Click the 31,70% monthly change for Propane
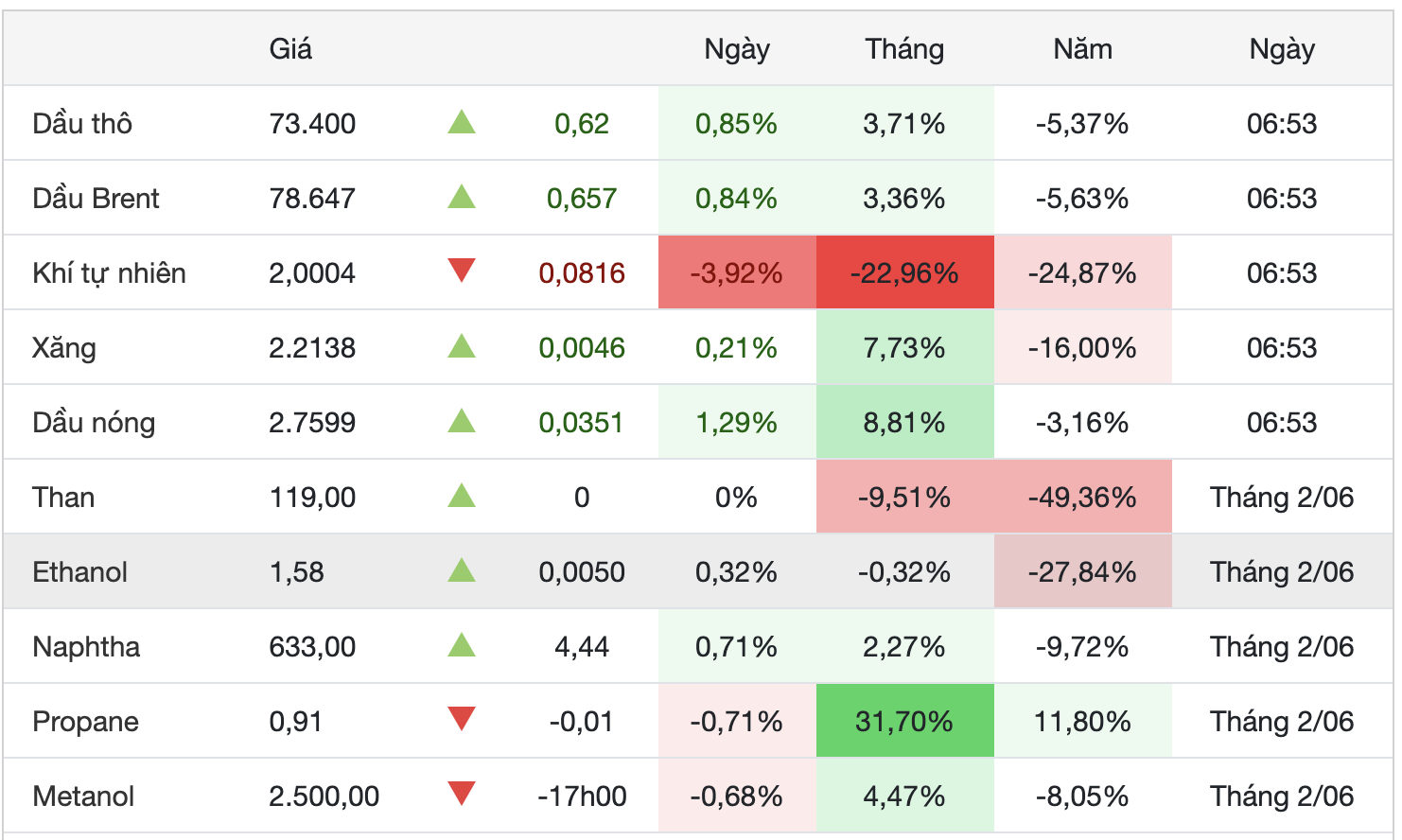The height and width of the screenshot is (840, 1402). 904,722
